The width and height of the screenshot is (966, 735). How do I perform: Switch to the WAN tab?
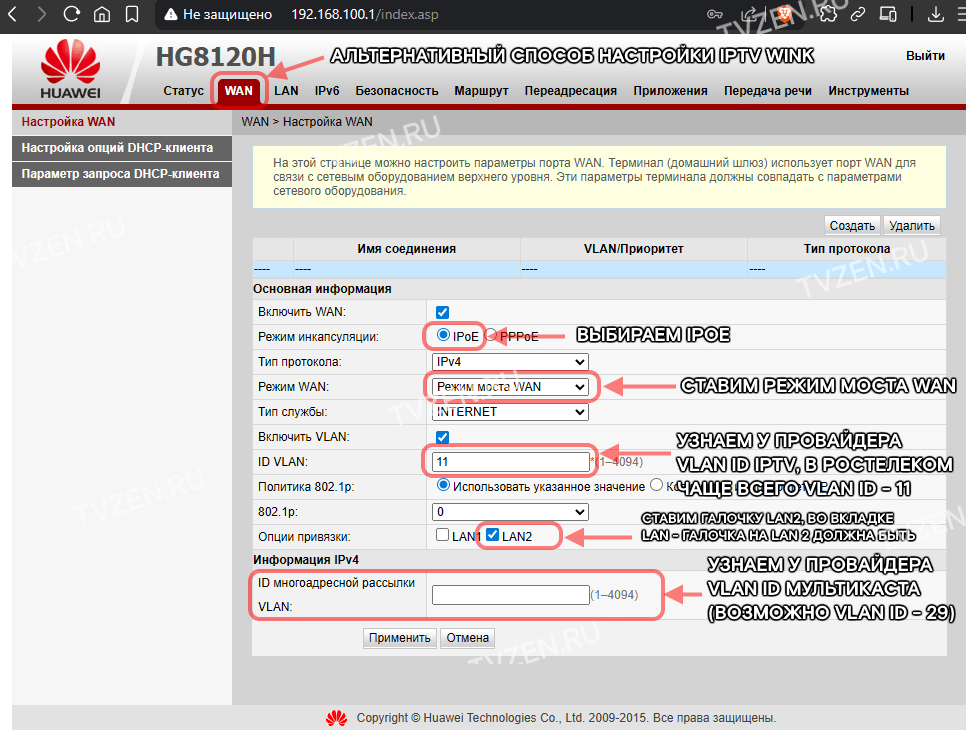(238, 91)
